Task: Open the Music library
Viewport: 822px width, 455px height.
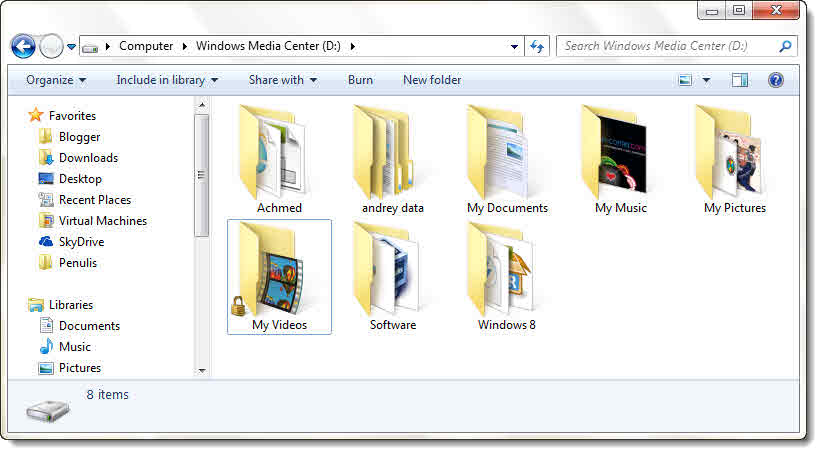Action: tap(75, 346)
